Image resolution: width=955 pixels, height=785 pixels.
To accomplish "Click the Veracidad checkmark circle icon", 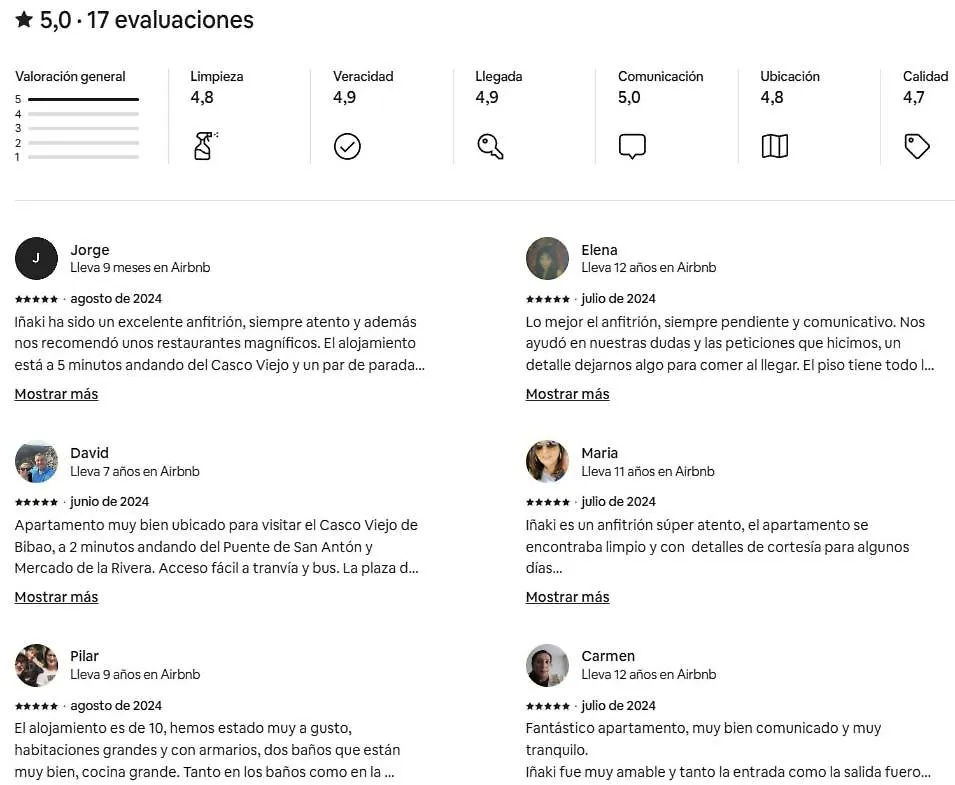I will point(347,147).
